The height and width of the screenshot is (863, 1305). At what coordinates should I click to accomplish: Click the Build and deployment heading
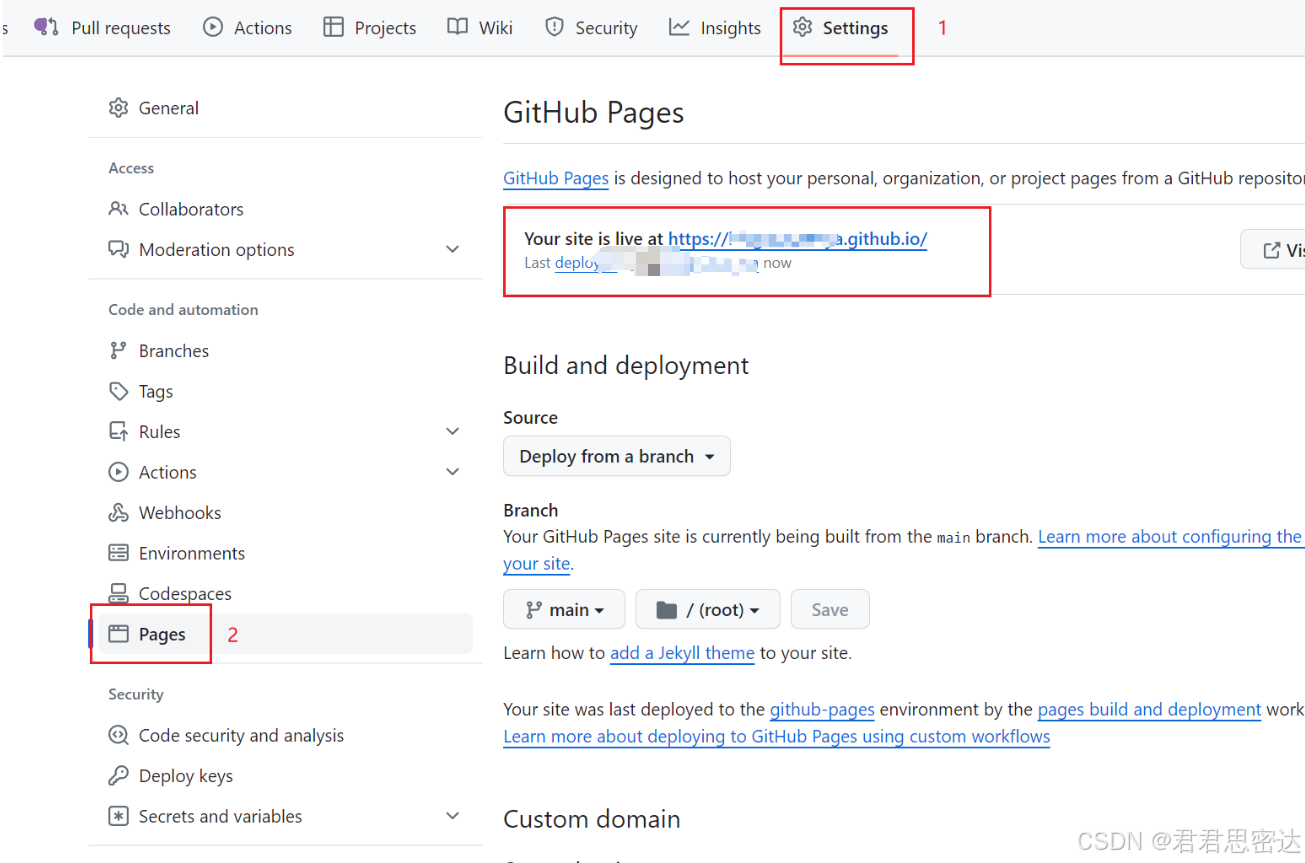[626, 365]
